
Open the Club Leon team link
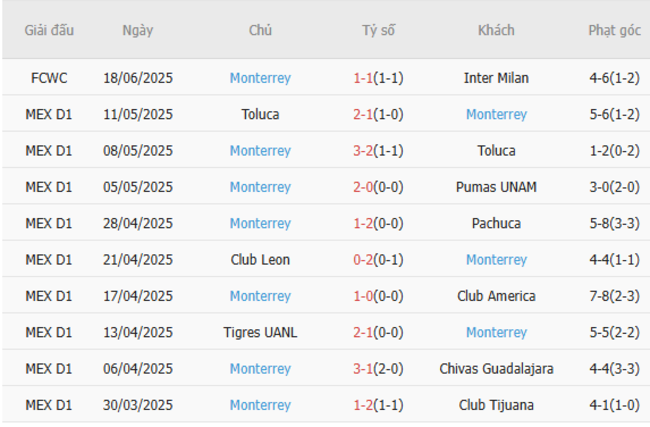point(260,260)
